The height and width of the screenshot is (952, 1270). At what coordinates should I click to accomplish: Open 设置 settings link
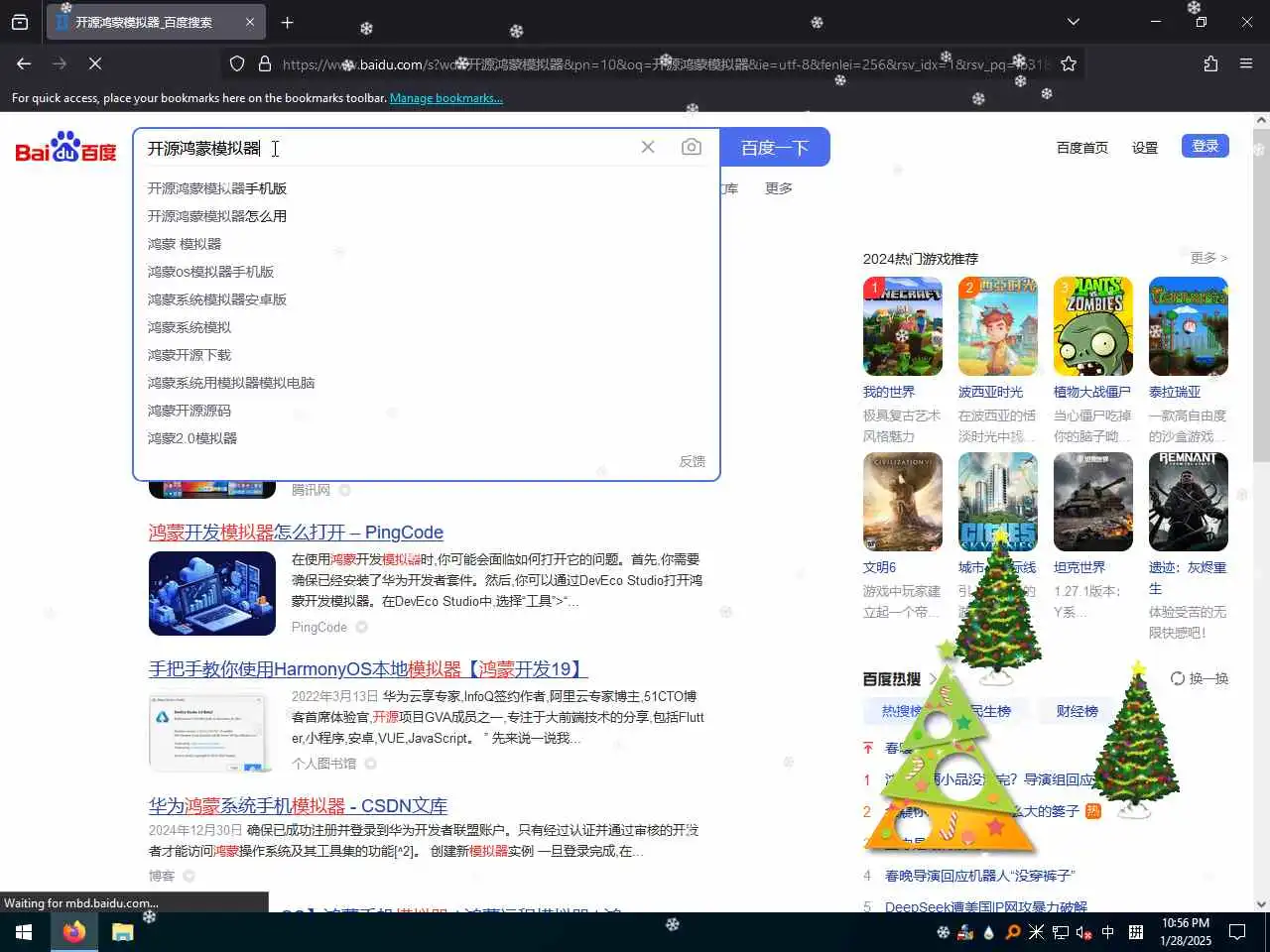tap(1145, 148)
